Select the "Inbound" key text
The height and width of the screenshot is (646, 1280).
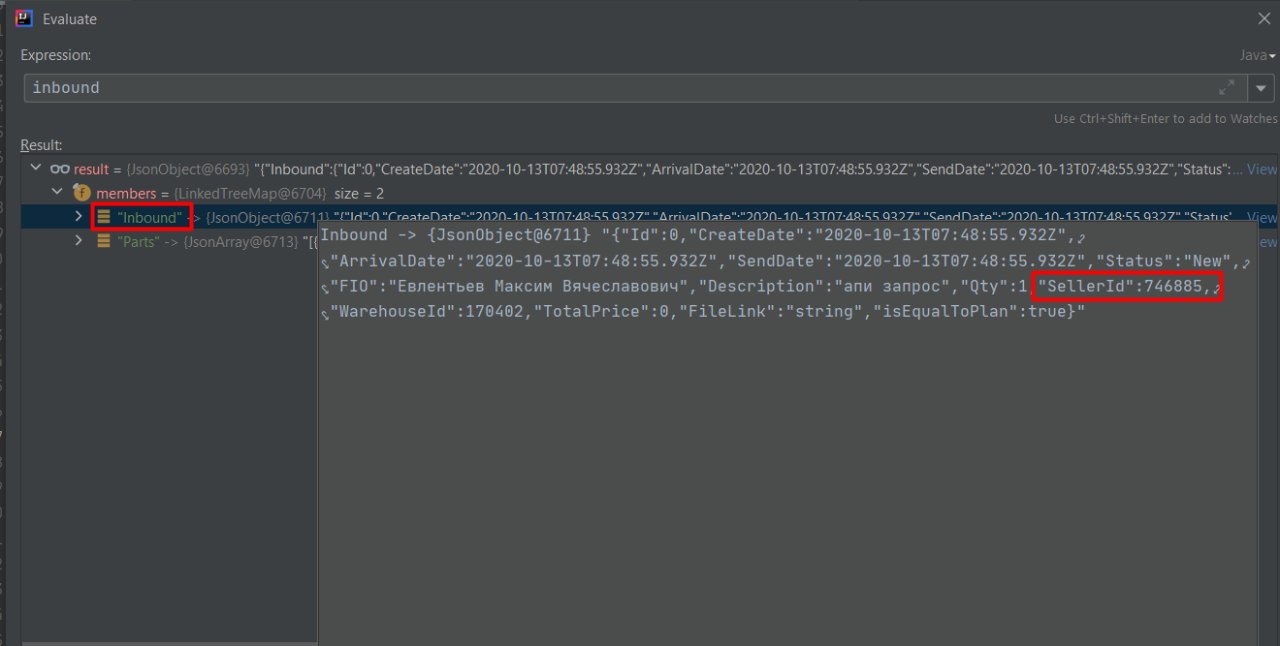(x=149, y=217)
